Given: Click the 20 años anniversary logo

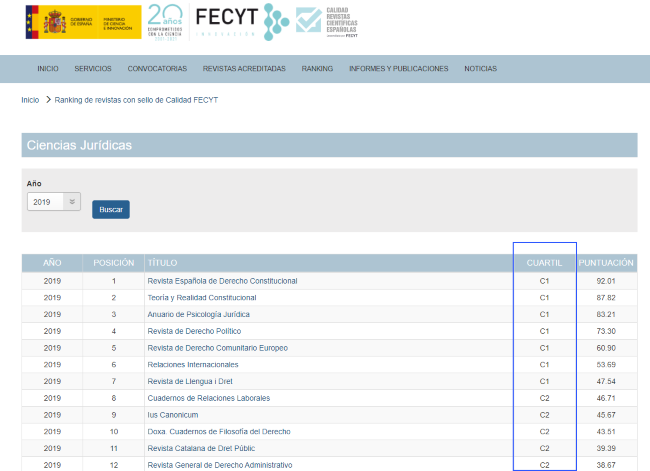Looking at the screenshot, I should [x=165, y=22].
